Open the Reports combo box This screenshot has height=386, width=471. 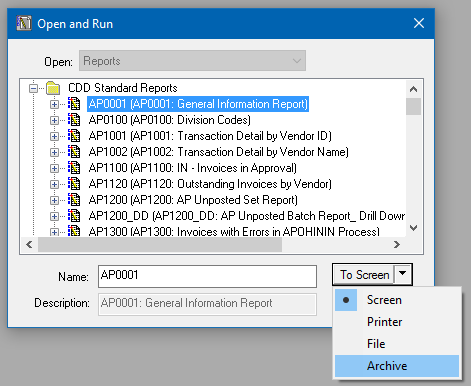(x=192, y=61)
